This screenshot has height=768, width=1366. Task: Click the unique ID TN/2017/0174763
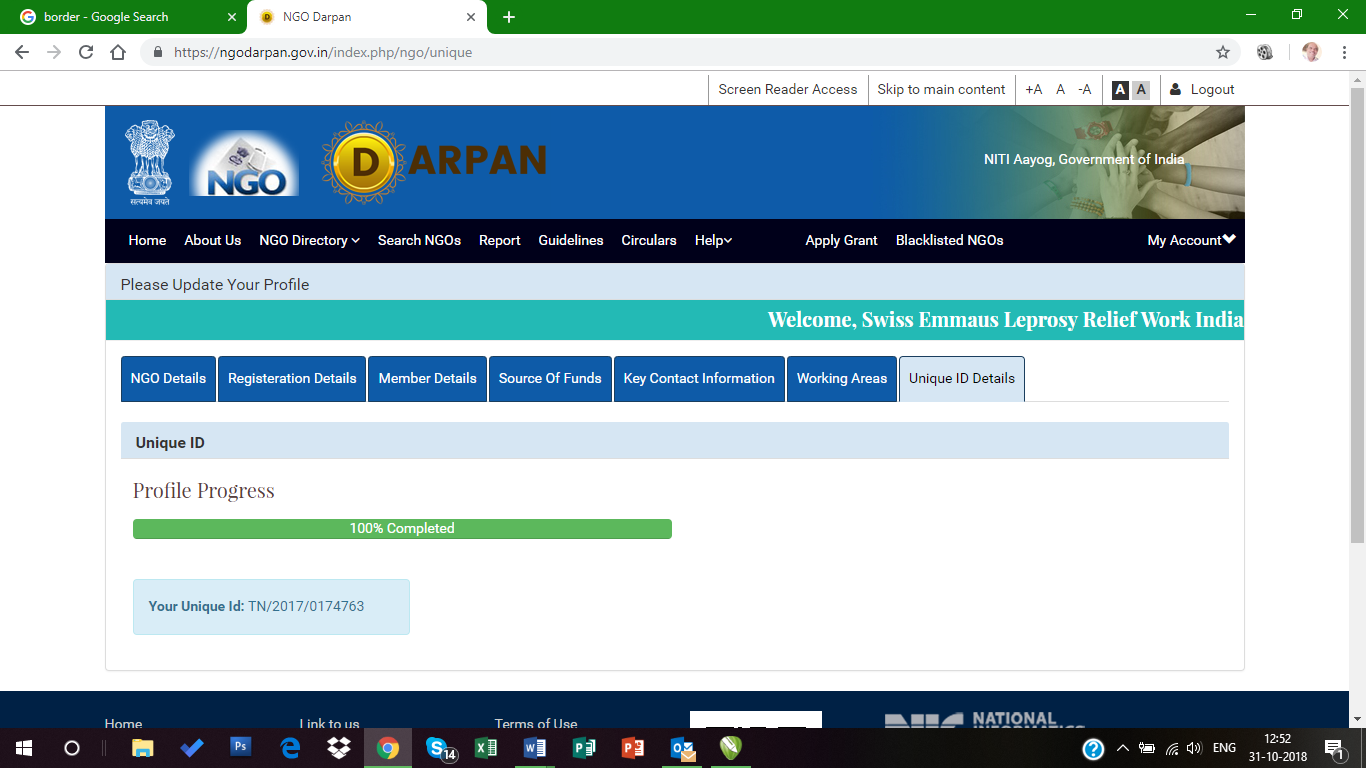pyautogui.click(x=306, y=606)
